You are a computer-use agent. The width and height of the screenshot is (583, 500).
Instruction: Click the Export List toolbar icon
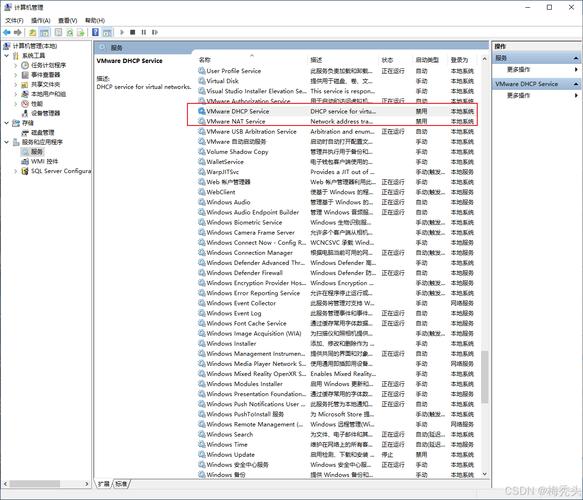[81, 32]
